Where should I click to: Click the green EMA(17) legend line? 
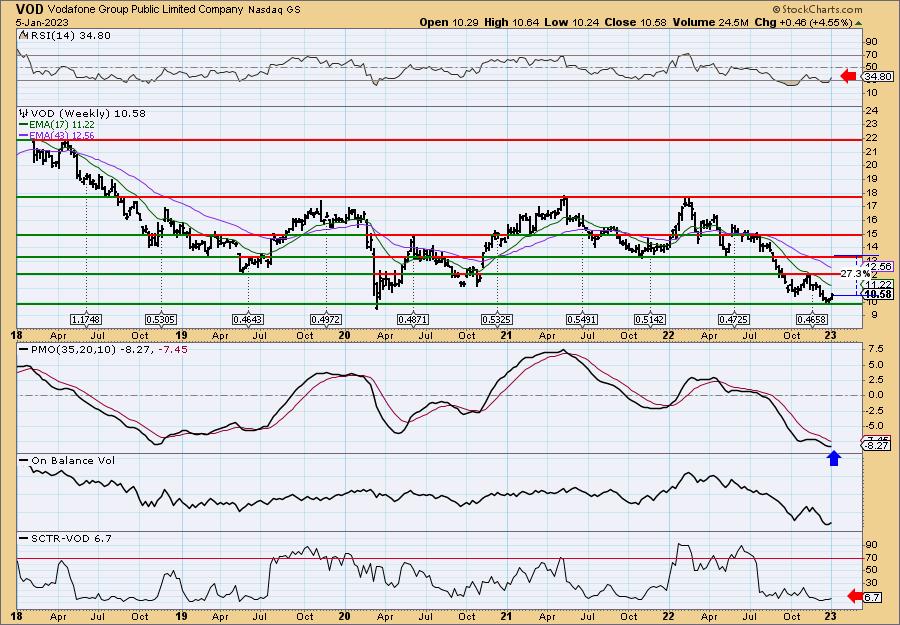24,125
